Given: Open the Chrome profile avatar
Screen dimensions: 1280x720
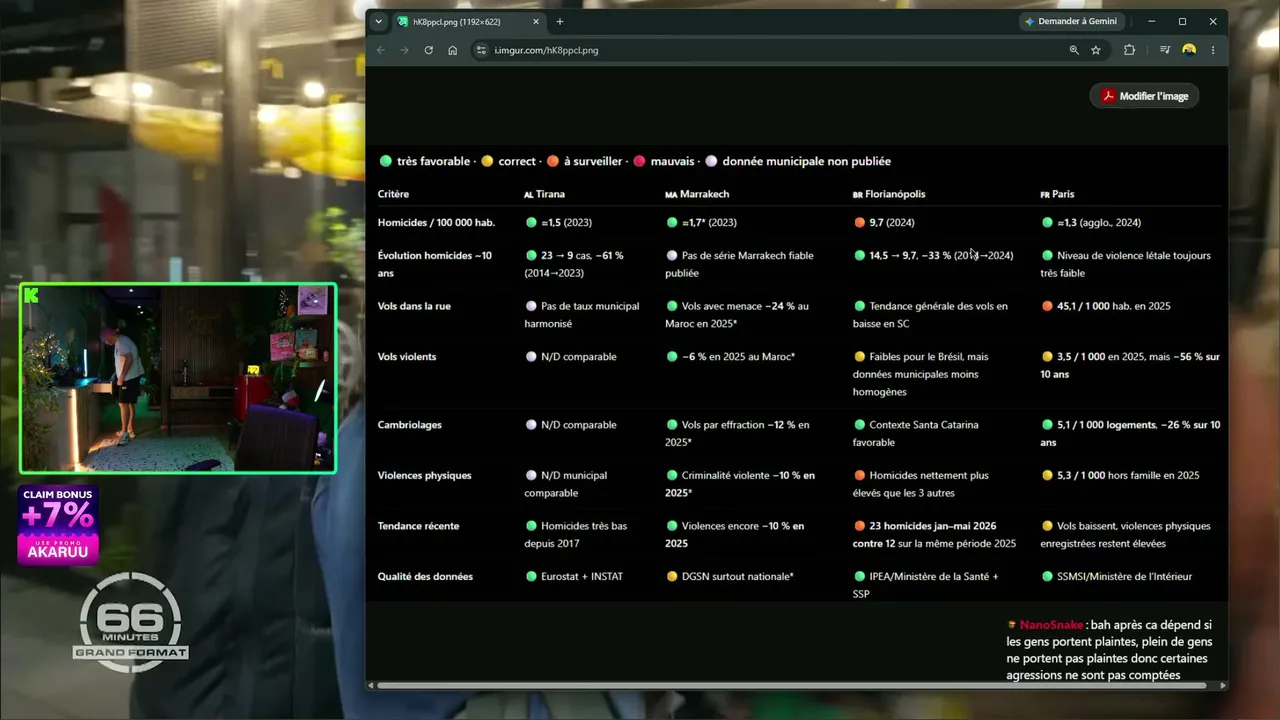Looking at the screenshot, I should tap(1189, 50).
